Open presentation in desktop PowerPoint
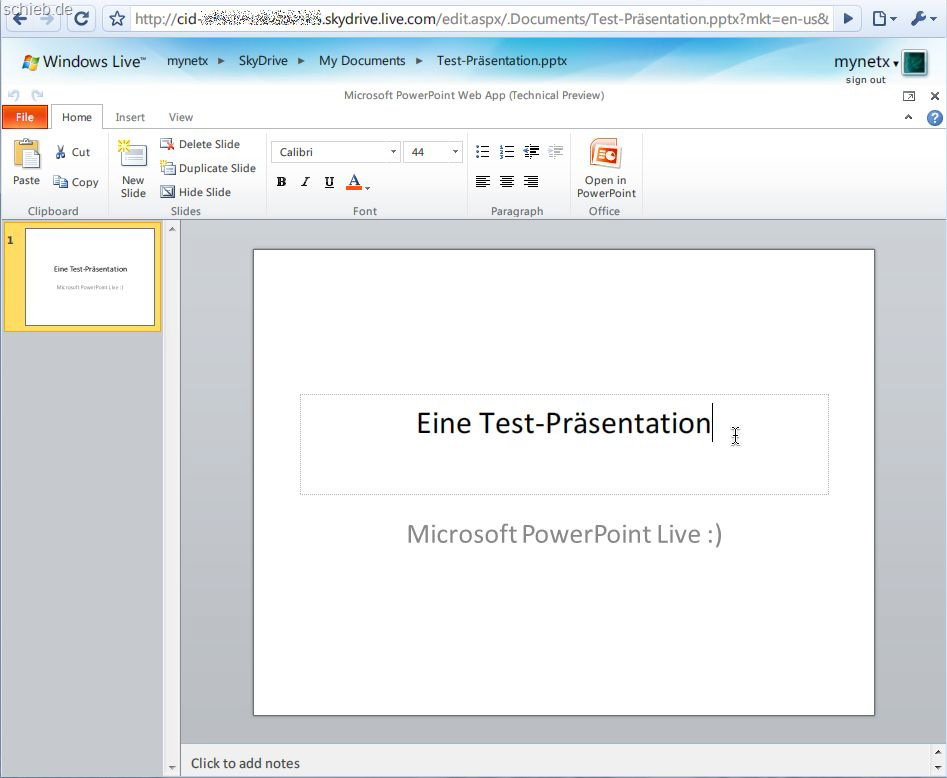The image size is (947, 778). tap(605, 168)
